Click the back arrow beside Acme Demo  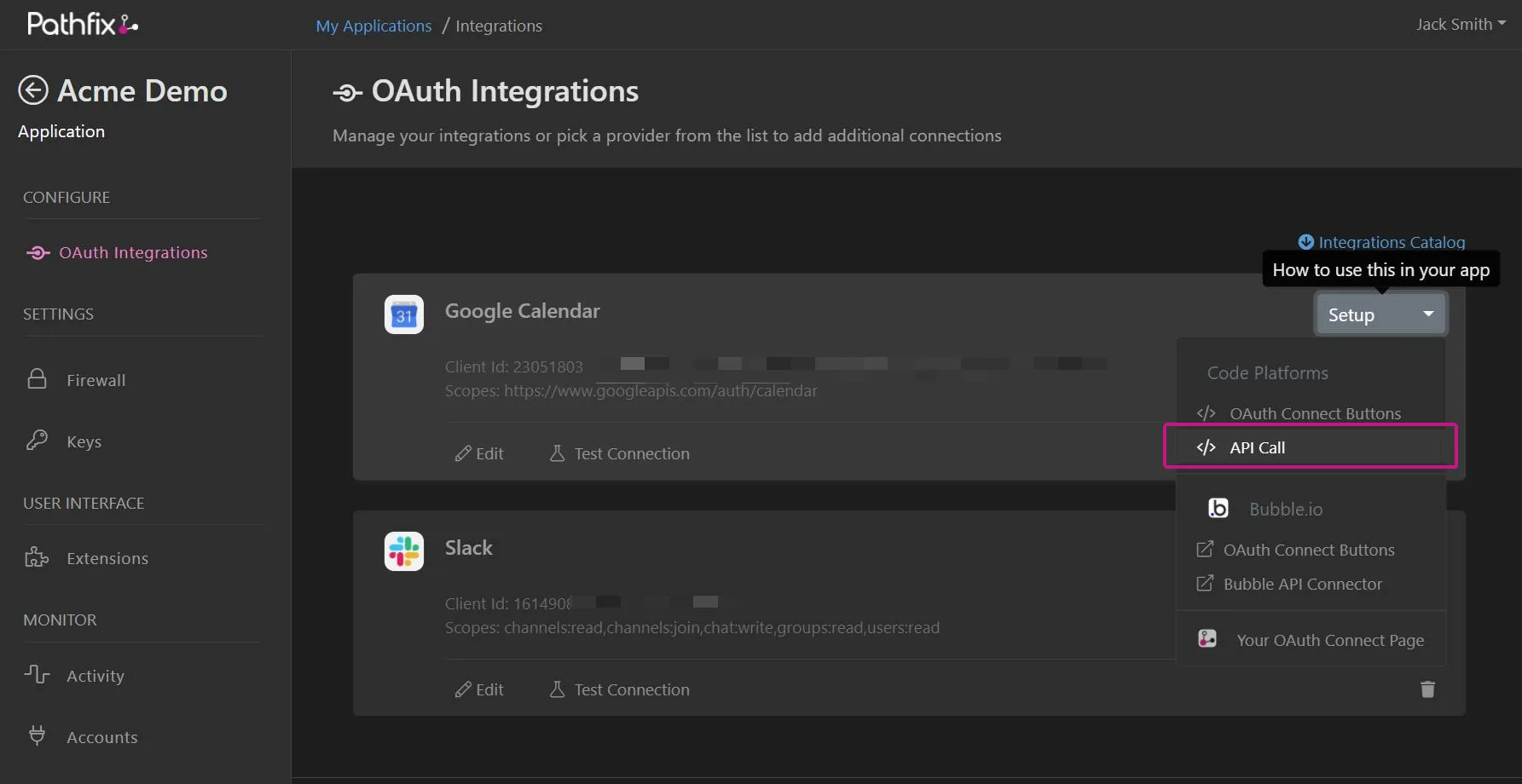(x=33, y=90)
